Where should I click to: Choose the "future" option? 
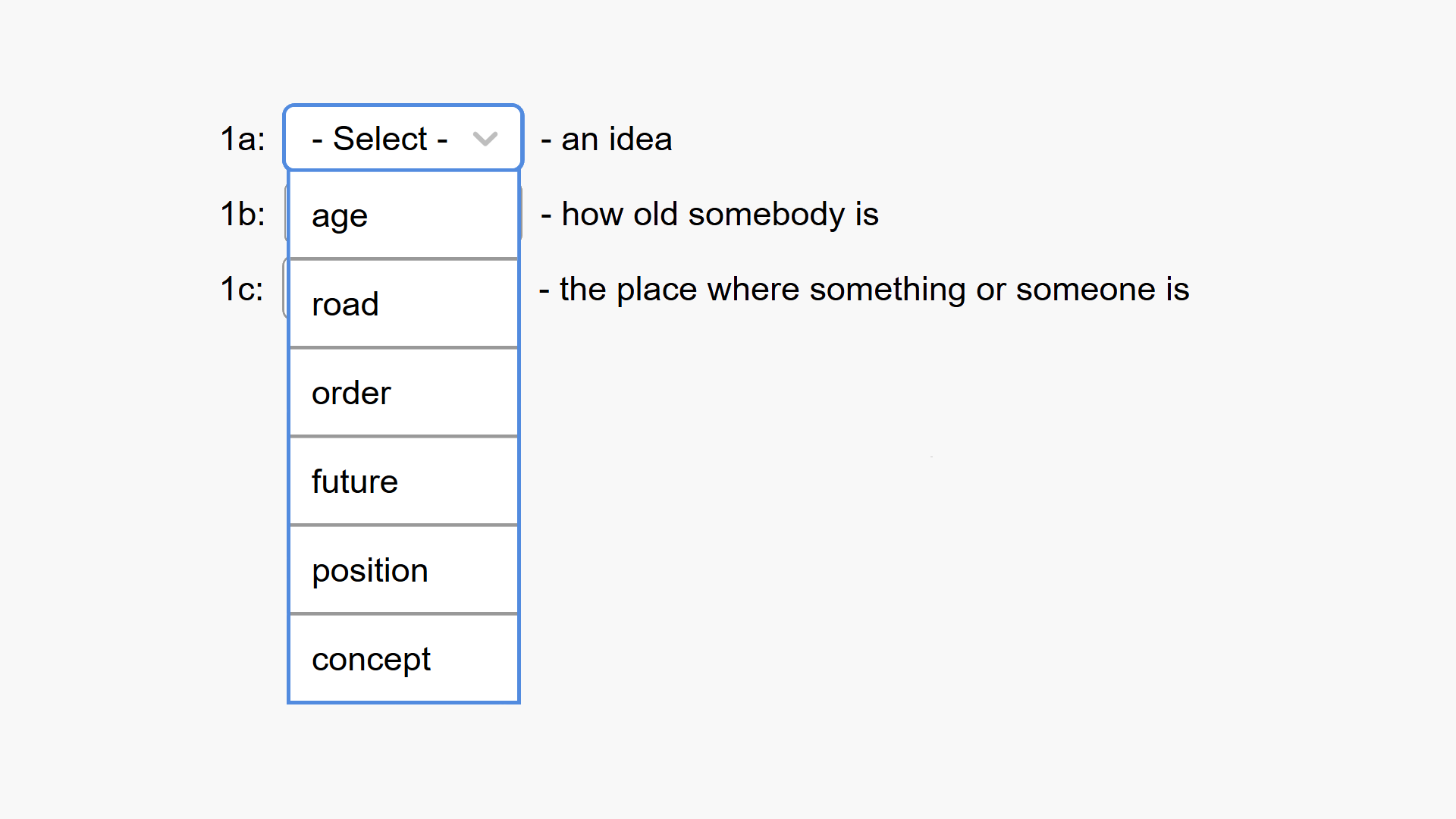pos(403,482)
